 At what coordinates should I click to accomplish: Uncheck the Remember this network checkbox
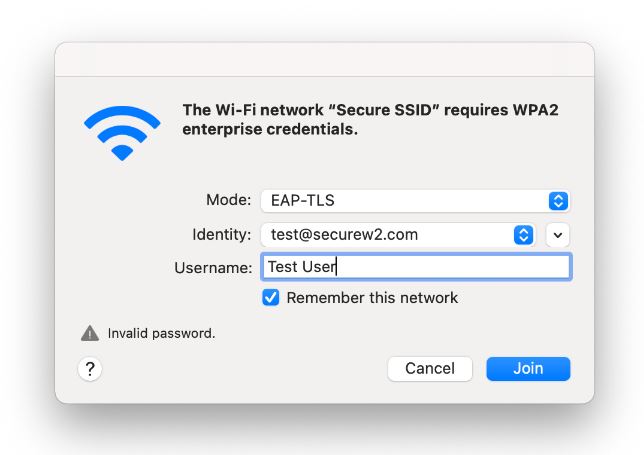tap(271, 298)
